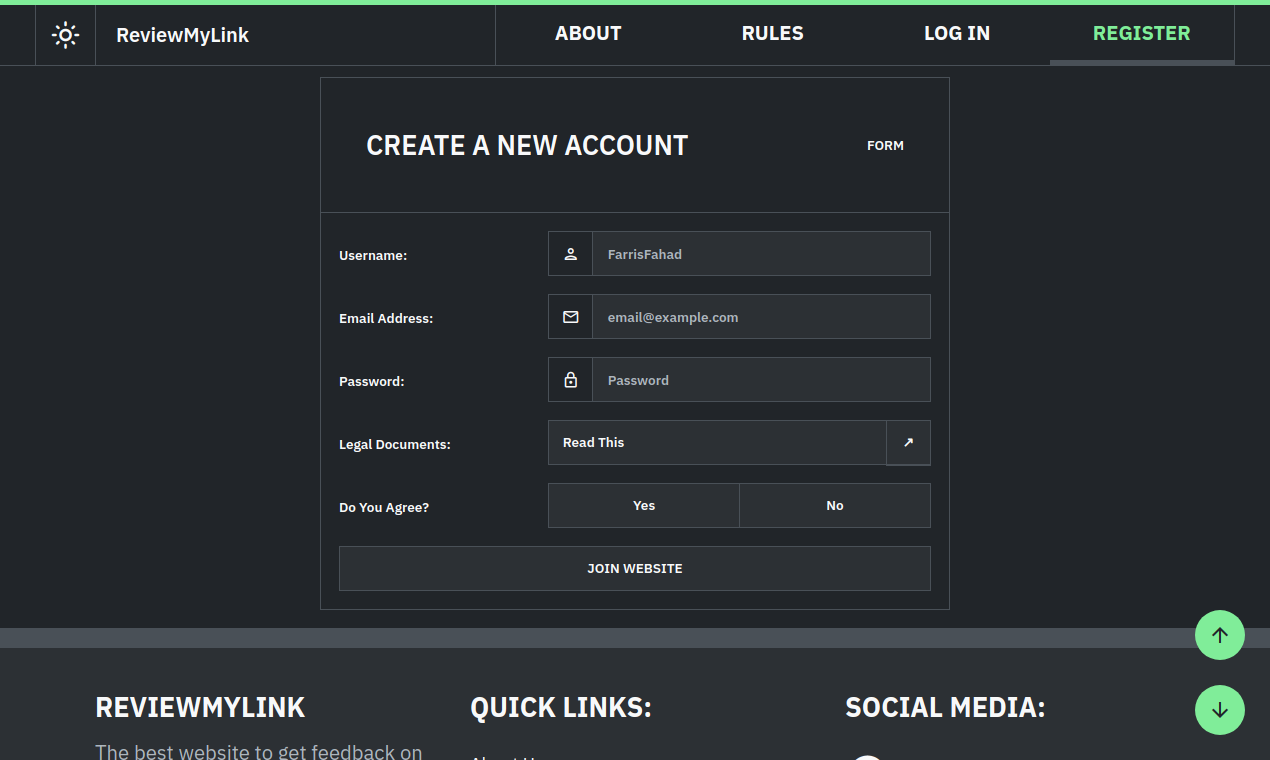The width and height of the screenshot is (1270, 760).
Task: Open the RULES page
Action: [772, 33]
